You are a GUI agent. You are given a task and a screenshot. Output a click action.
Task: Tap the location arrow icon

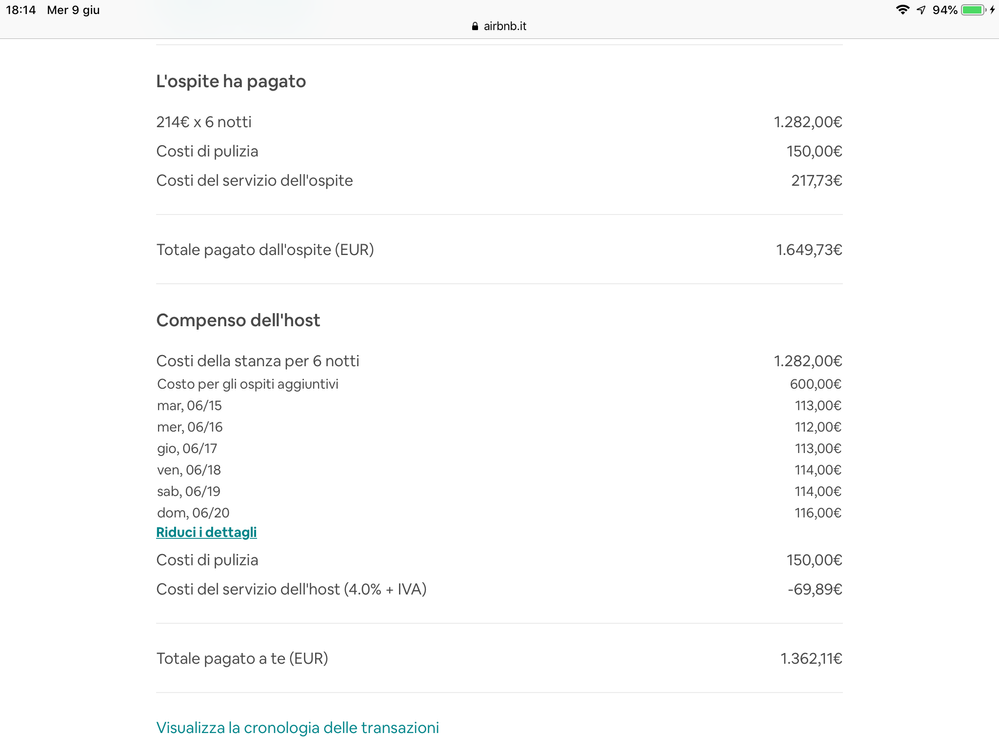pos(921,10)
